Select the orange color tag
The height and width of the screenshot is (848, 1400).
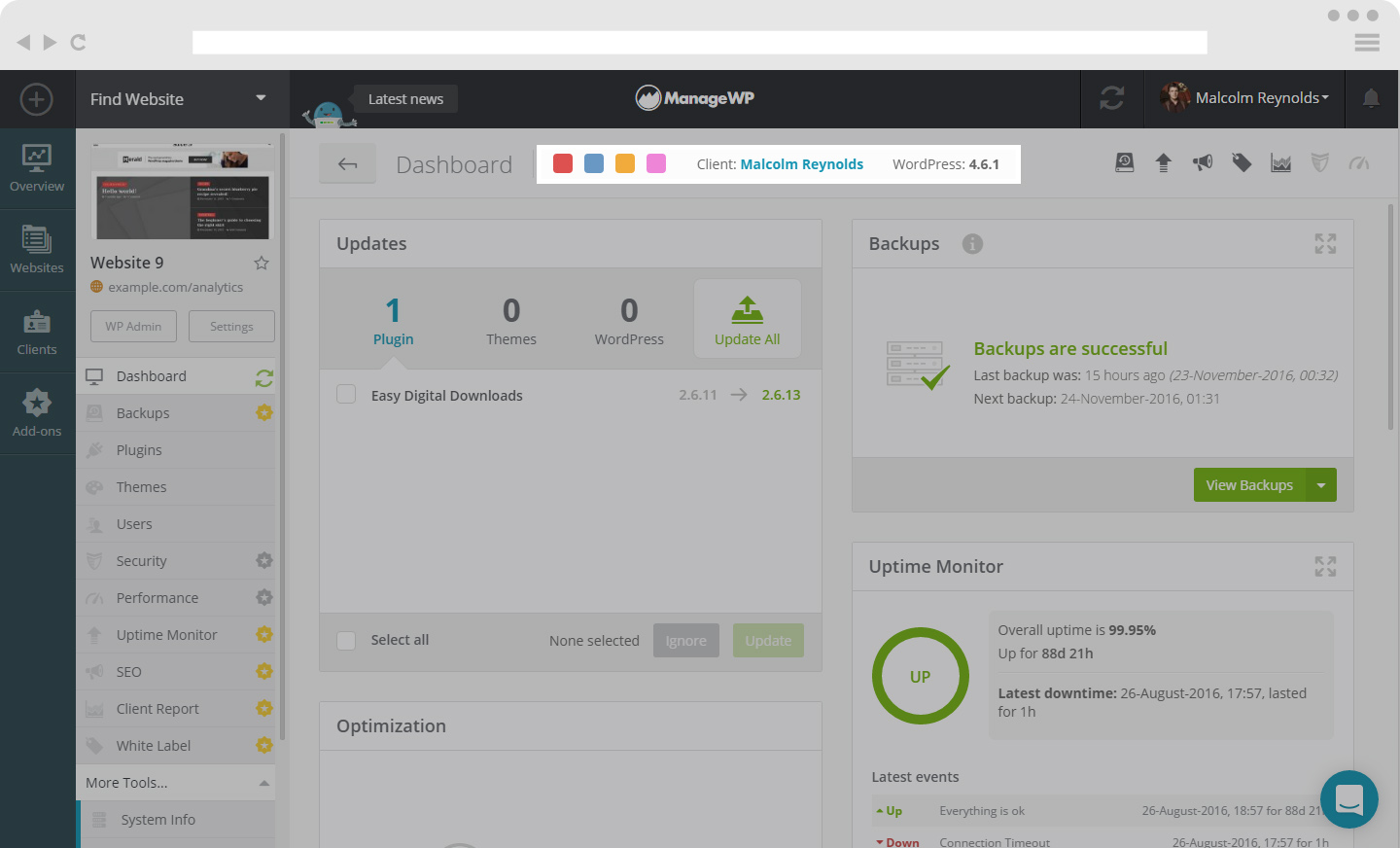click(625, 163)
